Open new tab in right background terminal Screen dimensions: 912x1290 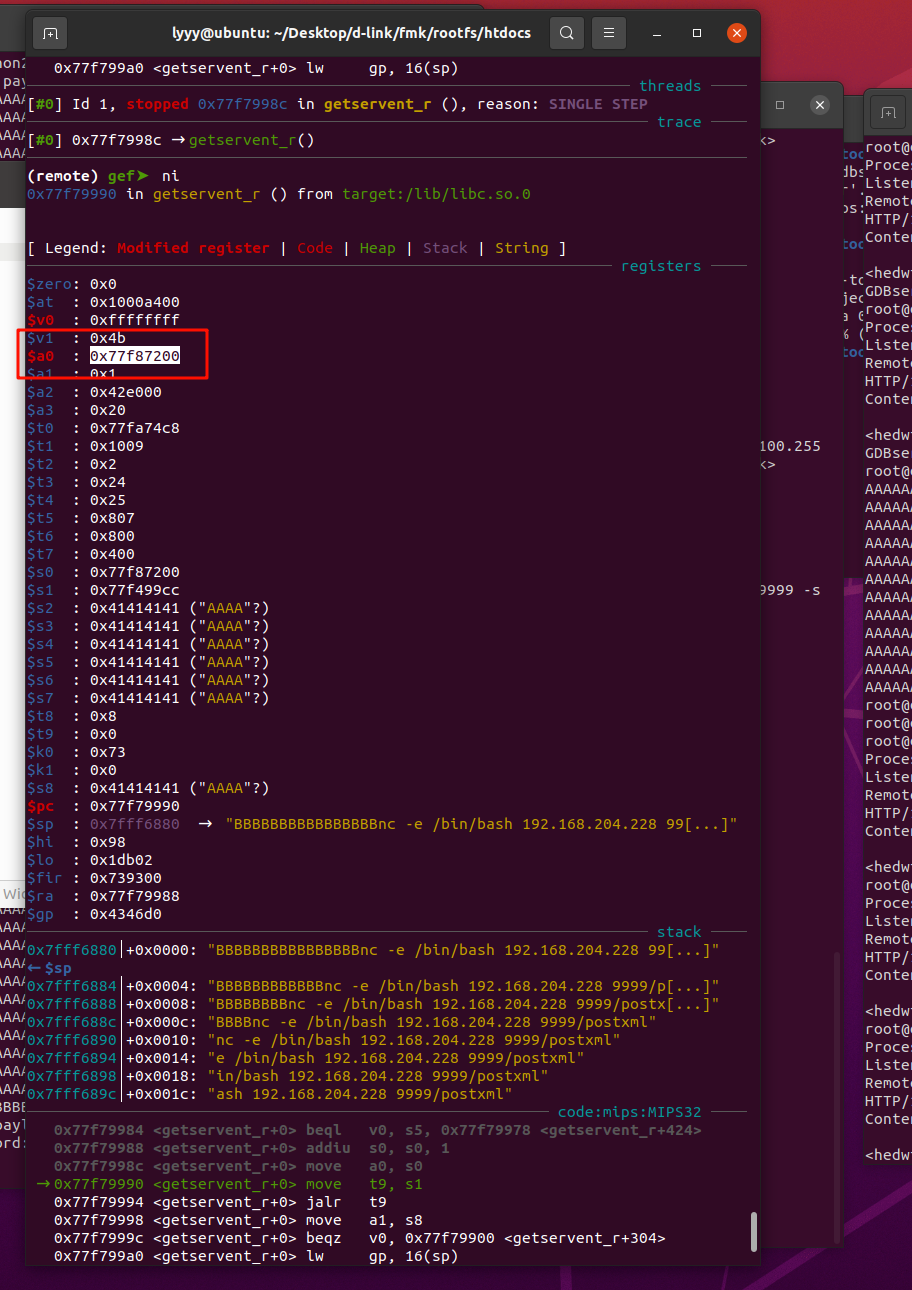888,113
